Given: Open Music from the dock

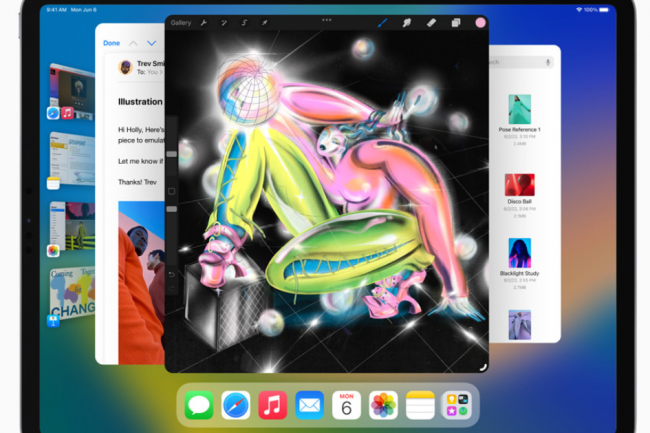Looking at the screenshot, I should pyautogui.click(x=273, y=405).
